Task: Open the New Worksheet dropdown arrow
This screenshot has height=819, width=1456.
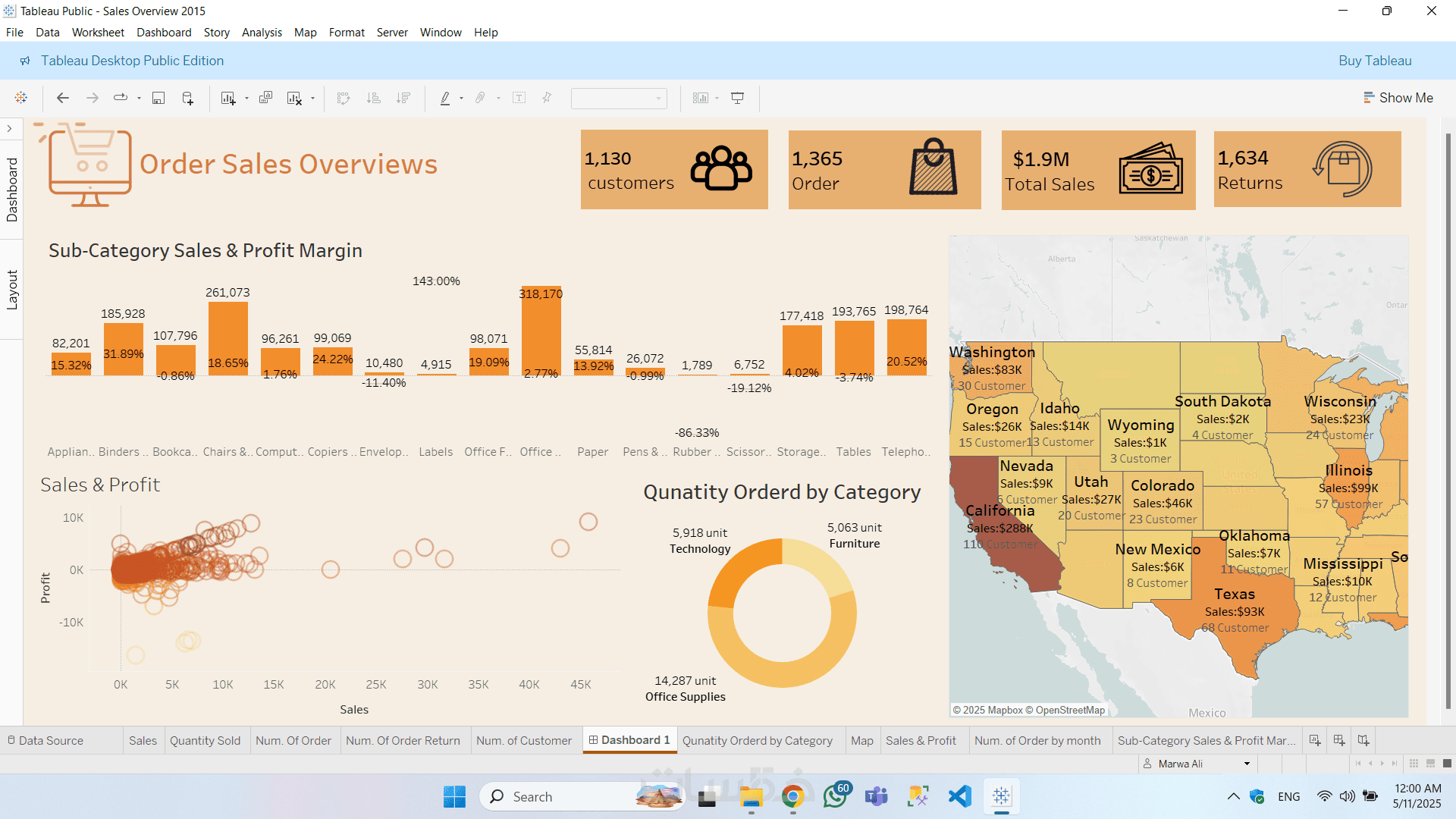Action: [246, 99]
